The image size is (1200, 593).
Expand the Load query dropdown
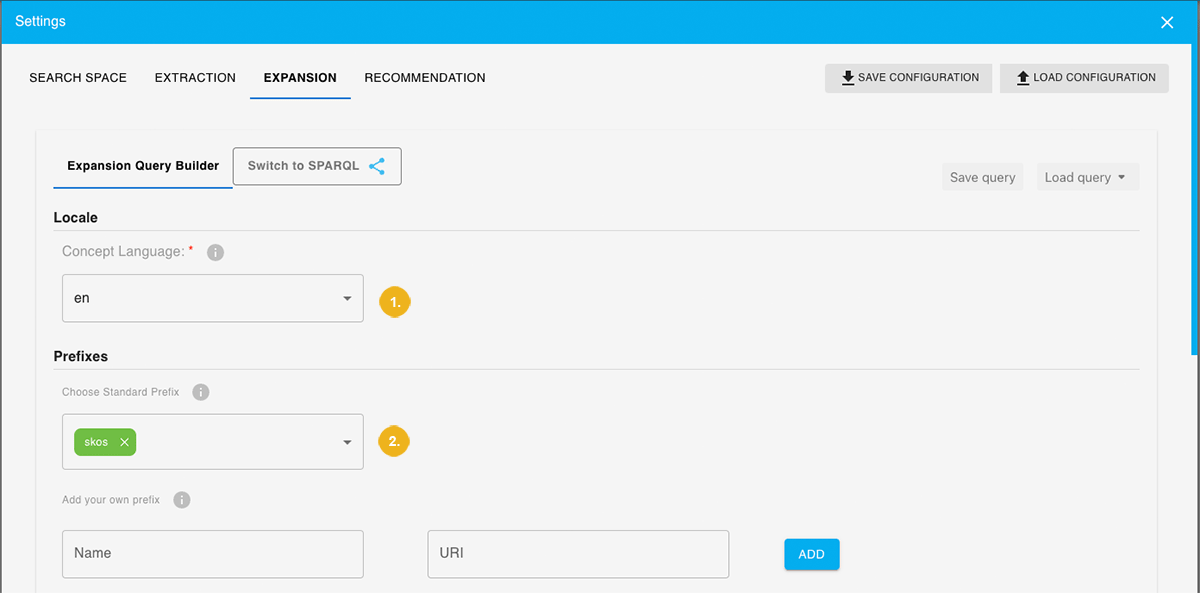pos(1088,176)
